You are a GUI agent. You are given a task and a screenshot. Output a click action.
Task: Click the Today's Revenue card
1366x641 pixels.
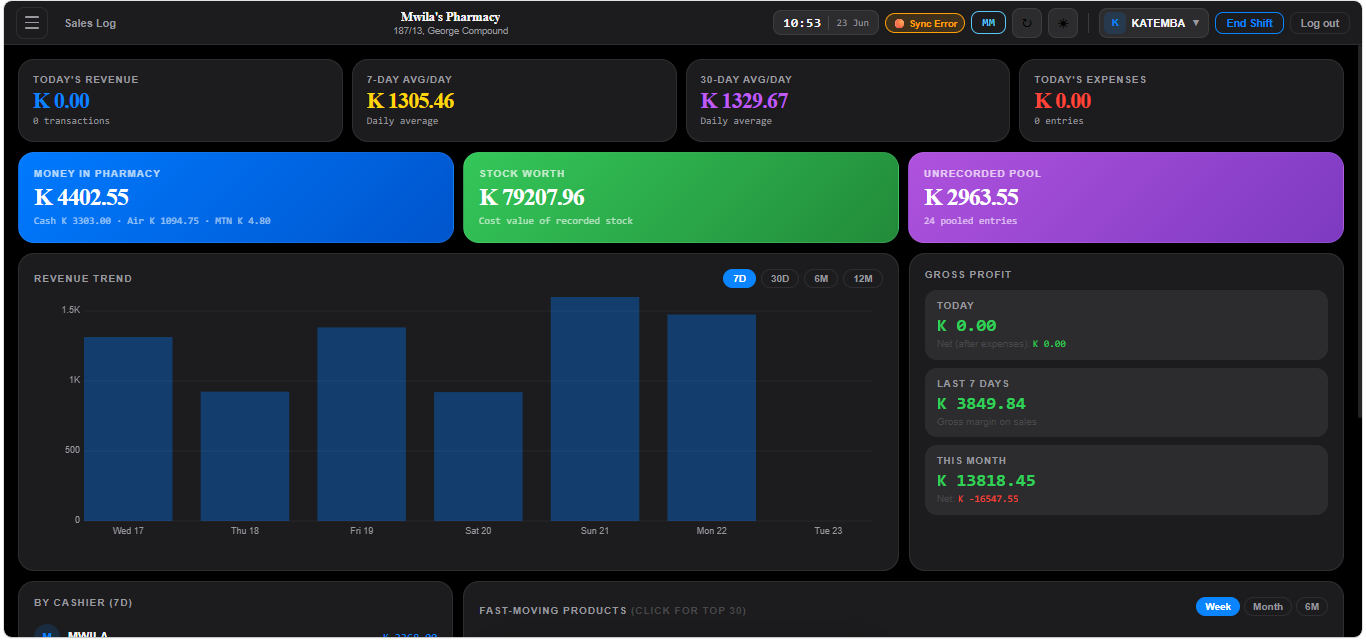pos(180,100)
